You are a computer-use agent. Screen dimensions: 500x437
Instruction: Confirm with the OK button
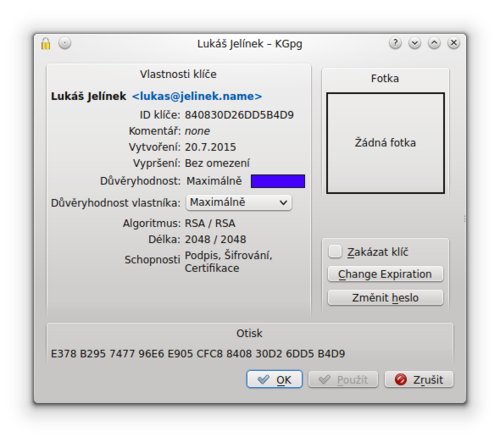(x=274, y=379)
